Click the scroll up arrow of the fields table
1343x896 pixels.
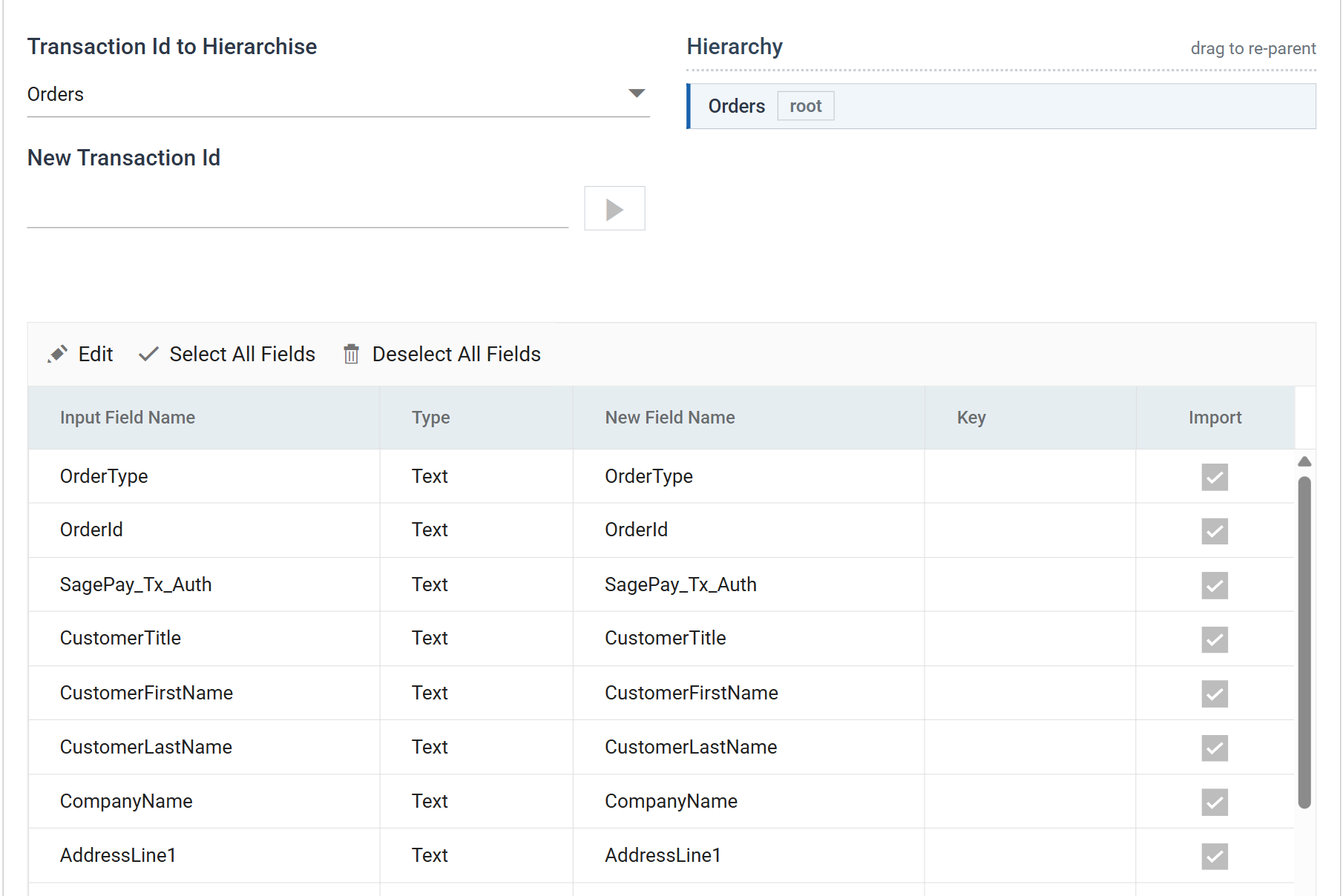click(x=1304, y=461)
